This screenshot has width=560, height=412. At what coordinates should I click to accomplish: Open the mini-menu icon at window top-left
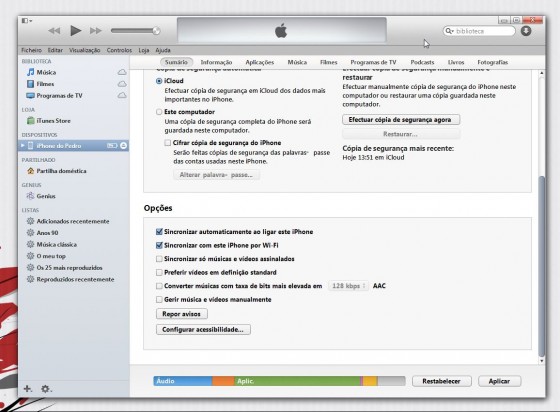coord(27,21)
